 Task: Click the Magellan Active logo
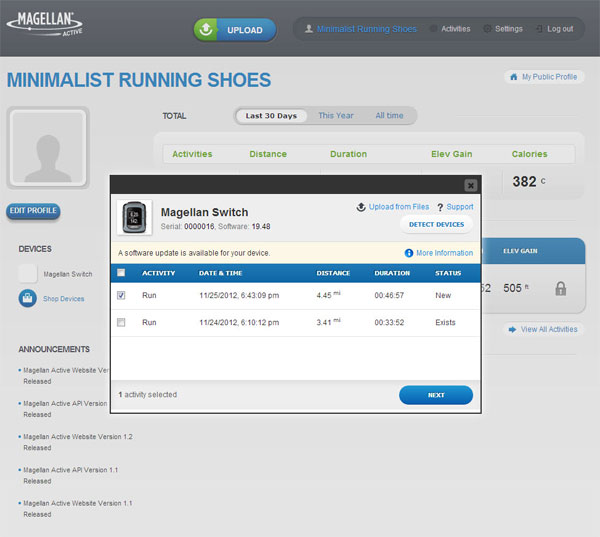point(45,24)
